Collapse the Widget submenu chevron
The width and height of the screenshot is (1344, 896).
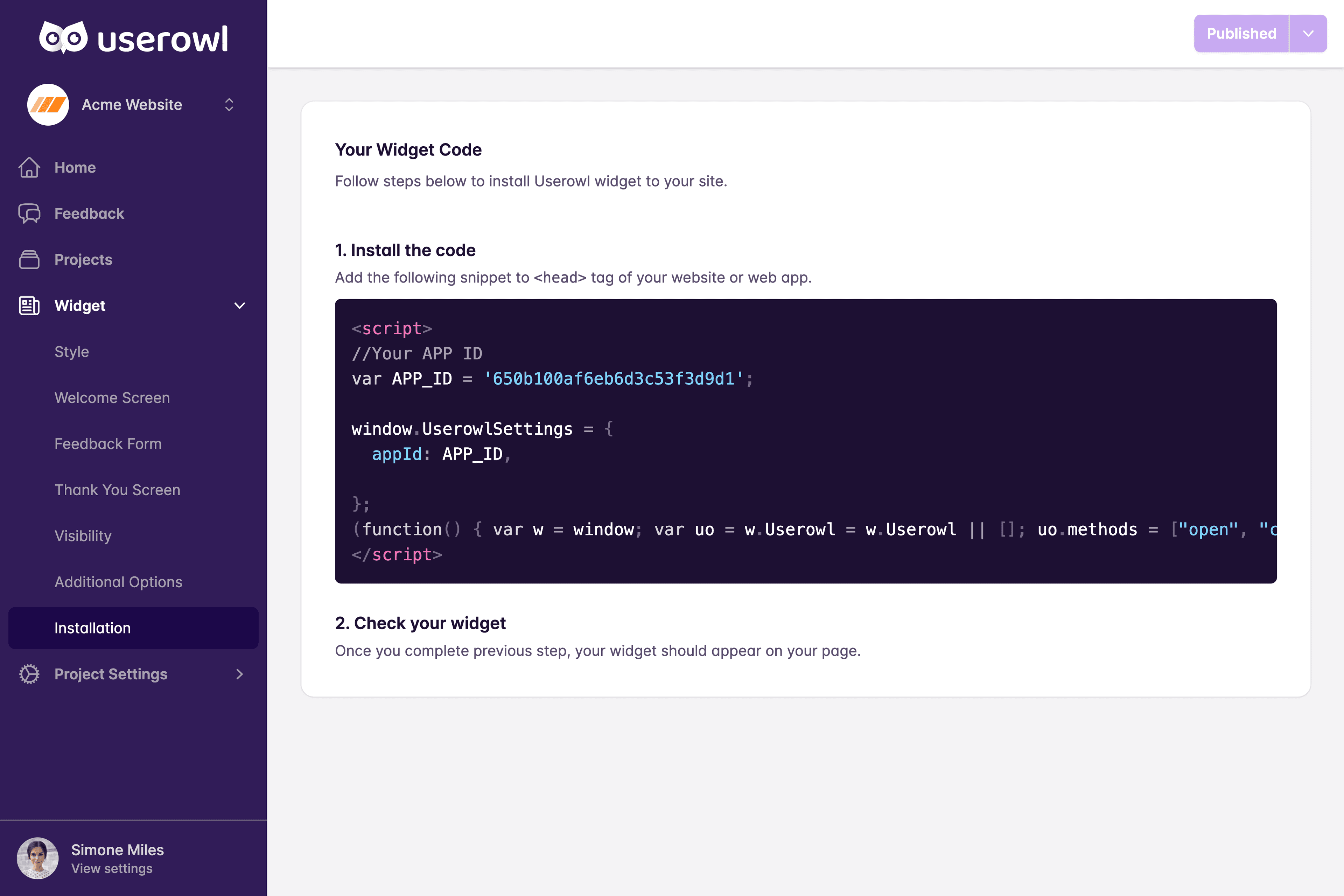[x=240, y=306]
